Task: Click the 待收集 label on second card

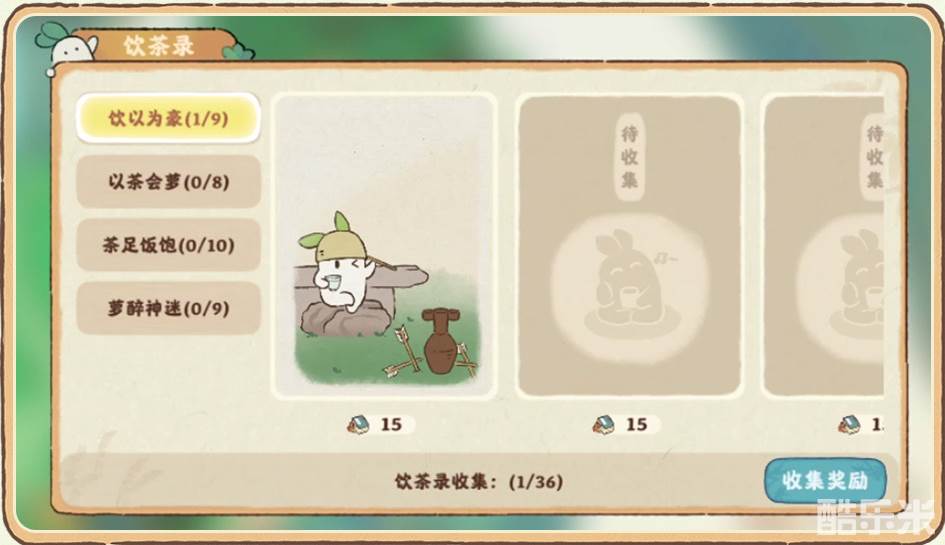Action: [629, 156]
